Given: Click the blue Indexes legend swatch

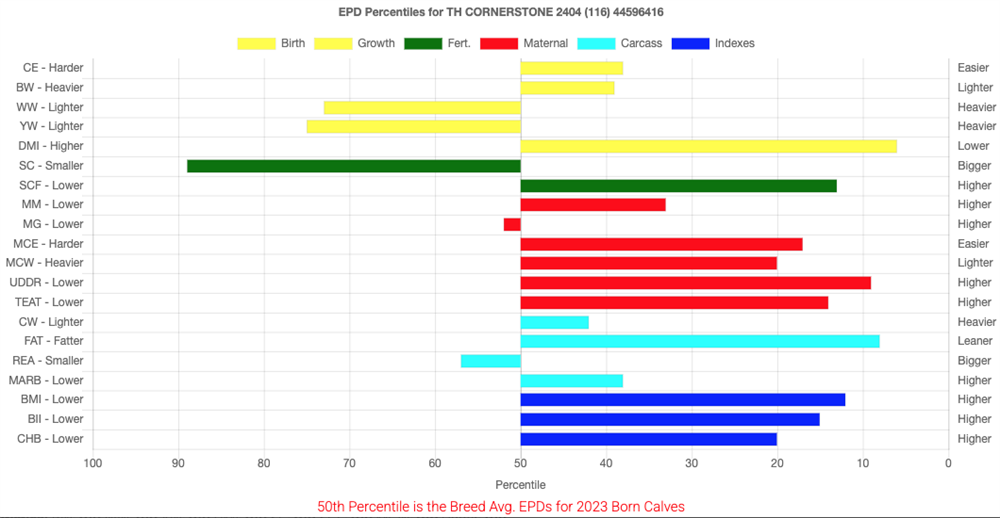Looking at the screenshot, I should point(690,43).
